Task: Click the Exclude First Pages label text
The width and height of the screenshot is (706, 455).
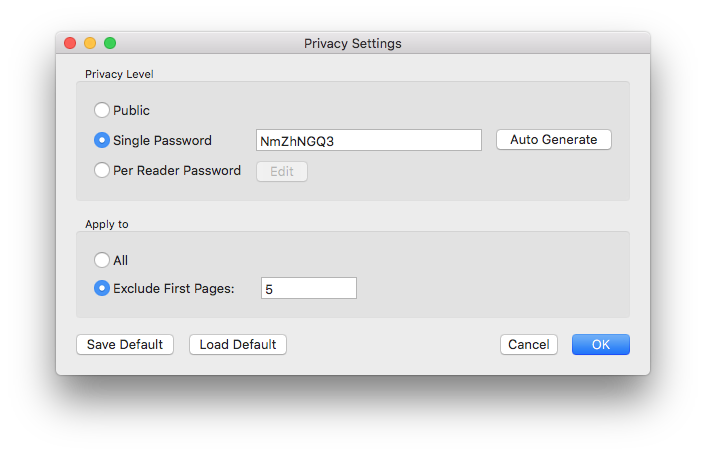Action: coord(174,288)
